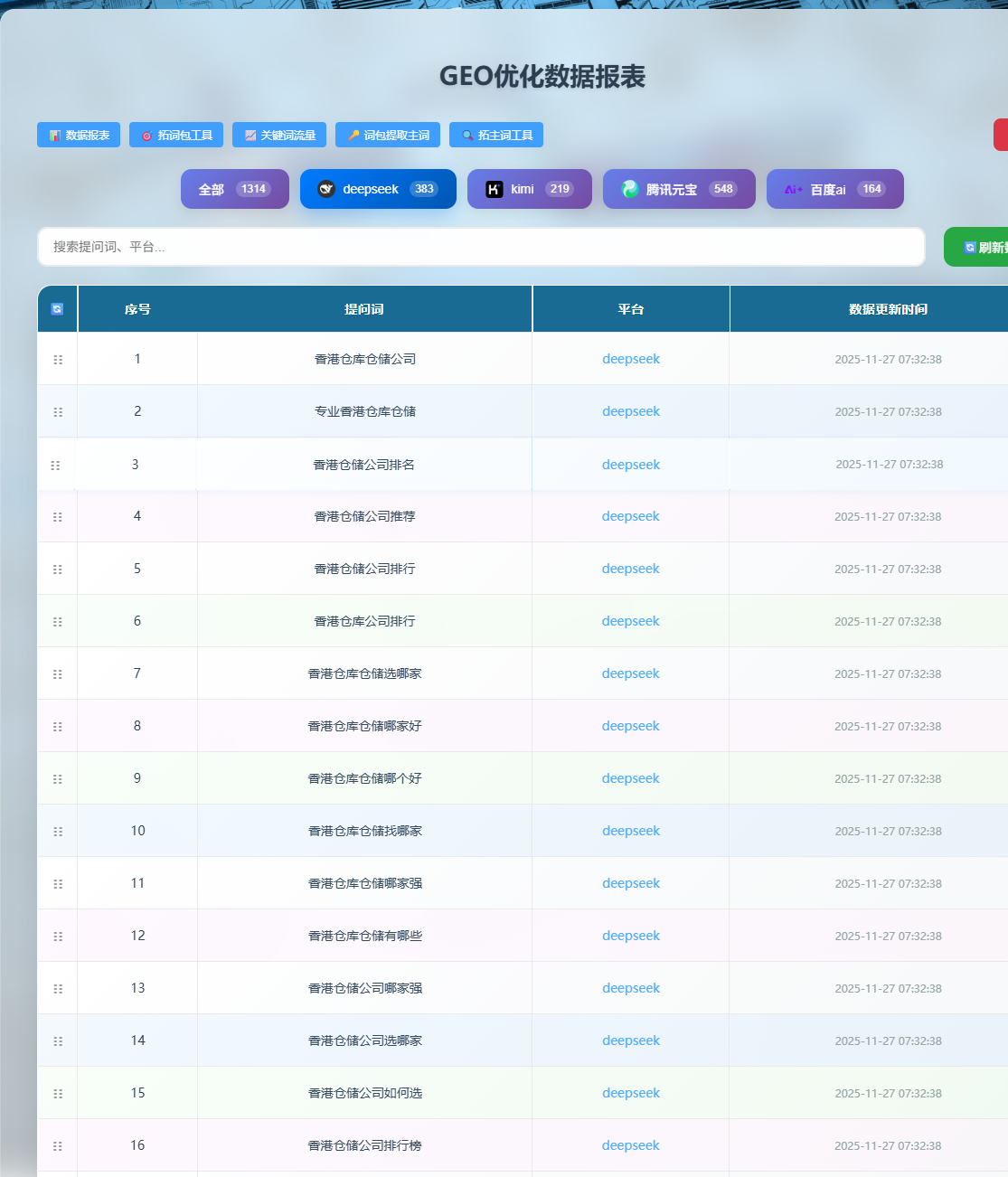The width and height of the screenshot is (1008, 1177).
Task: Switch to the 腾讯元宝 platform filter
Action: [x=678, y=189]
